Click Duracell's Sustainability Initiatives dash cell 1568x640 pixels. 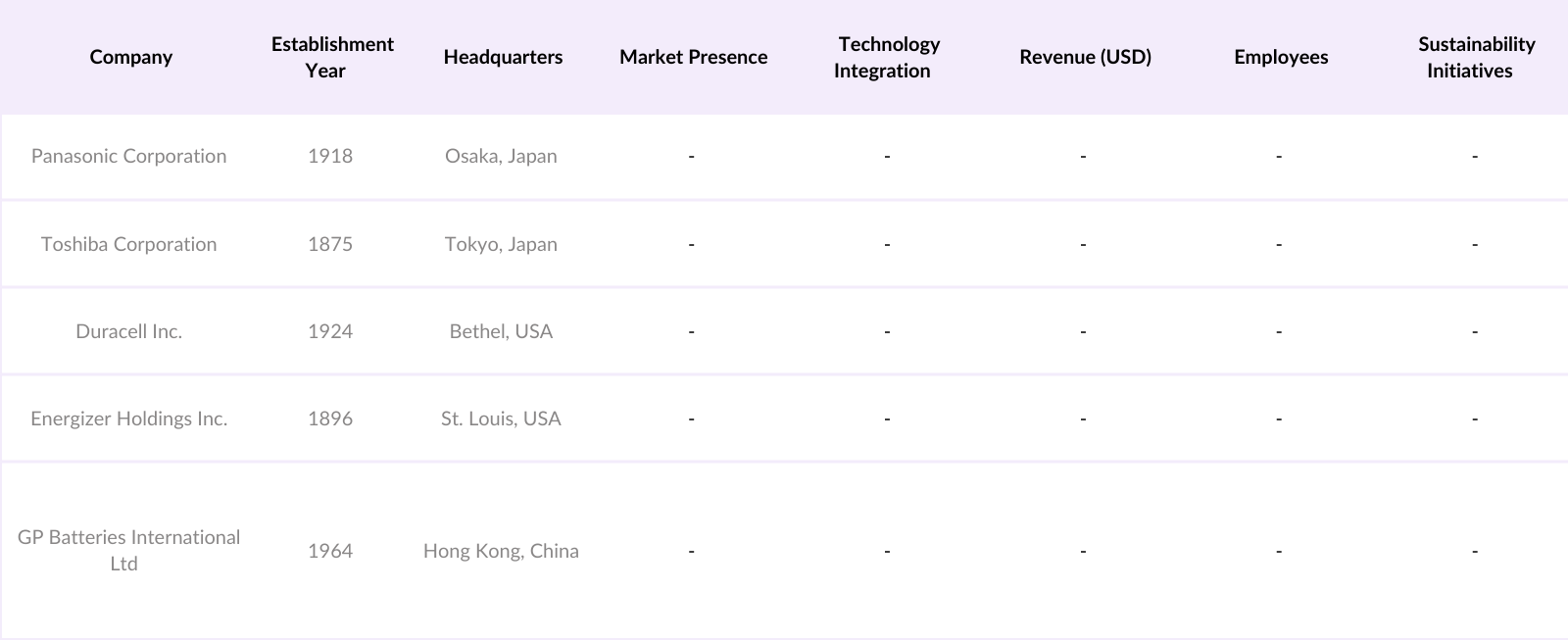(x=1475, y=331)
